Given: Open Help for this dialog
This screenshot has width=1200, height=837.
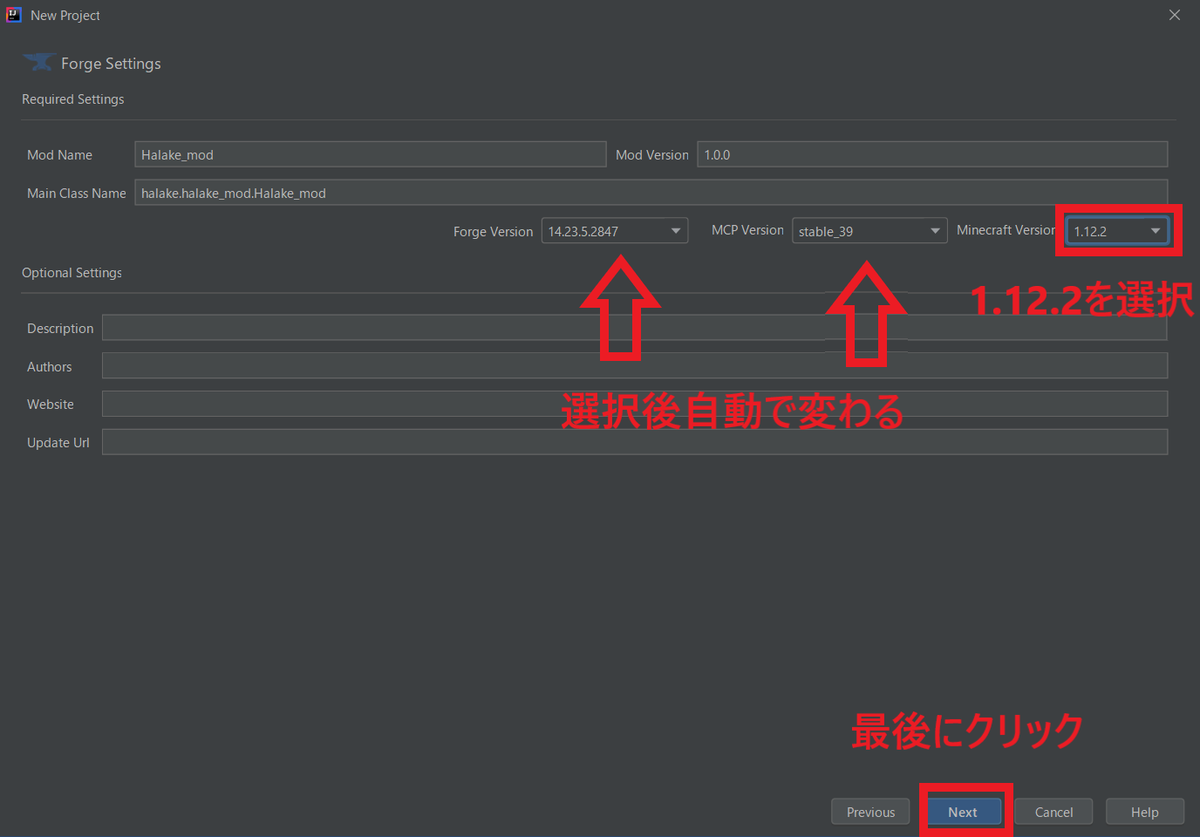Looking at the screenshot, I should point(1145,812).
